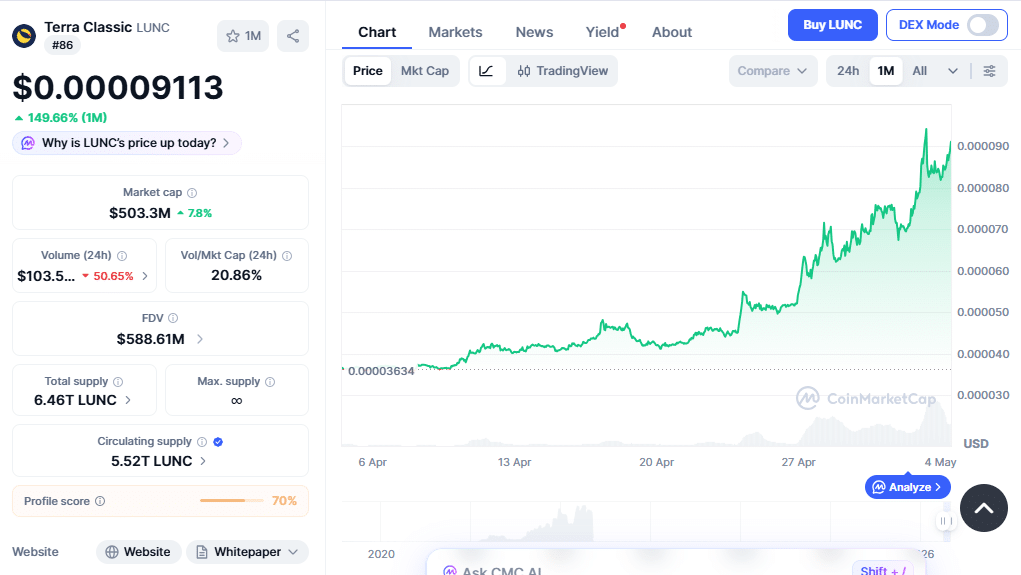The width and height of the screenshot is (1021, 575).
Task: Click the 149.66% (1M) change
Action: point(61,118)
